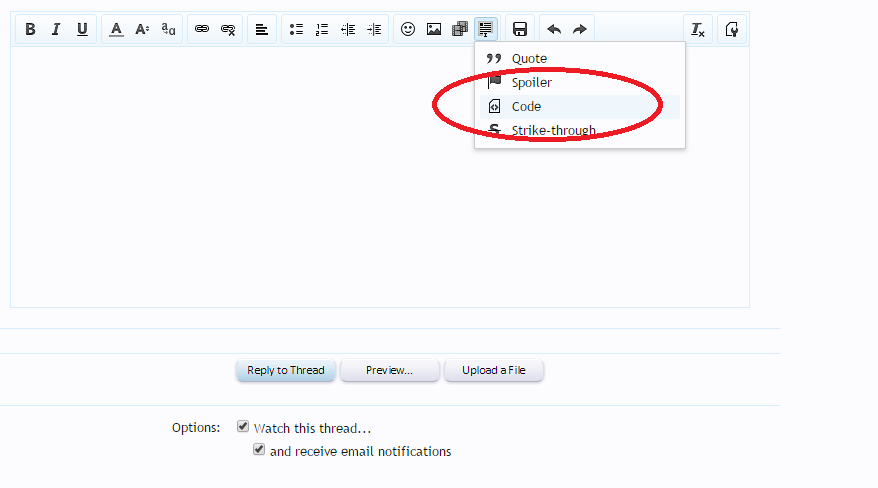Screen dimensions: 878x488
Task: Choose Spoiler from the insert menu
Action: (580, 82)
